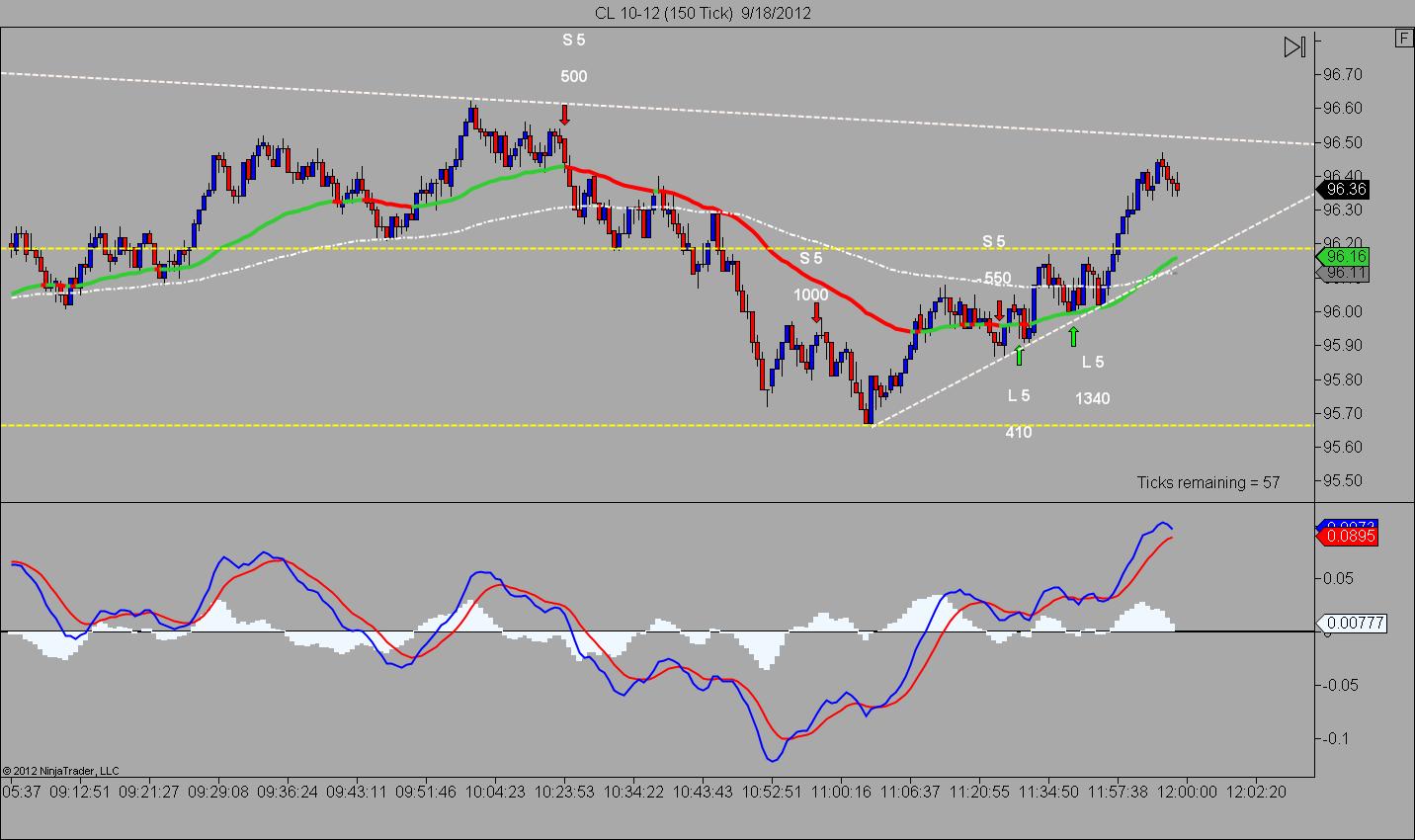This screenshot has width=1415, height=840.
Task: Click the 09:43:11 time axis label
Action: pyautogui.click(x=357, y=792)
